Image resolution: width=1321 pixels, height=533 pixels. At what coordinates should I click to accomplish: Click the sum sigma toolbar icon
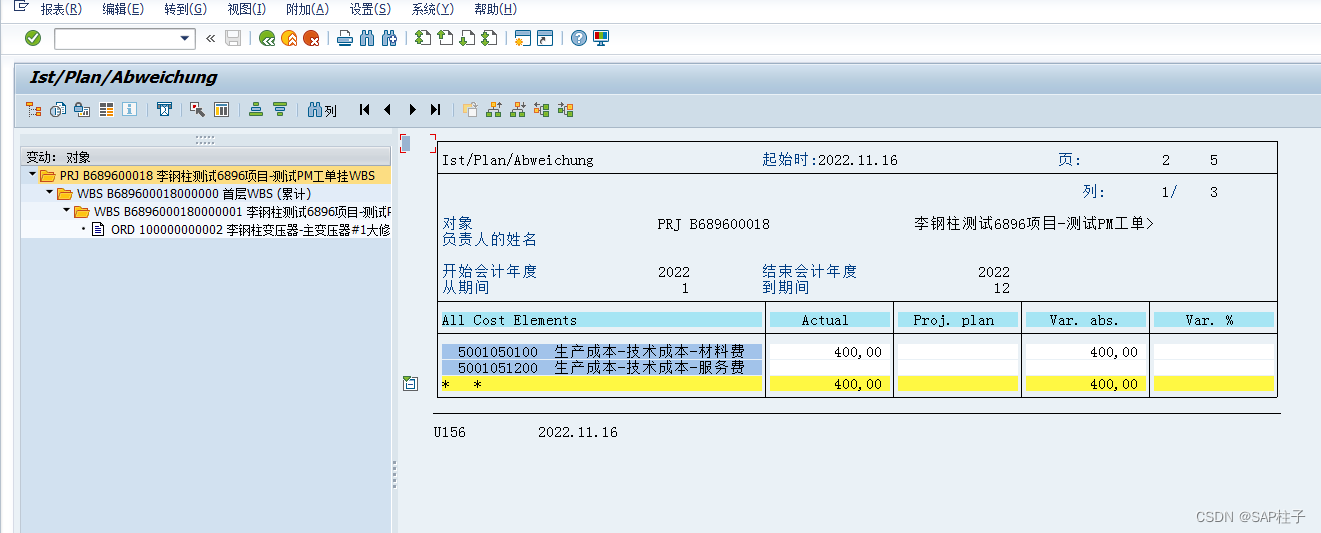[x=165, y=110]
